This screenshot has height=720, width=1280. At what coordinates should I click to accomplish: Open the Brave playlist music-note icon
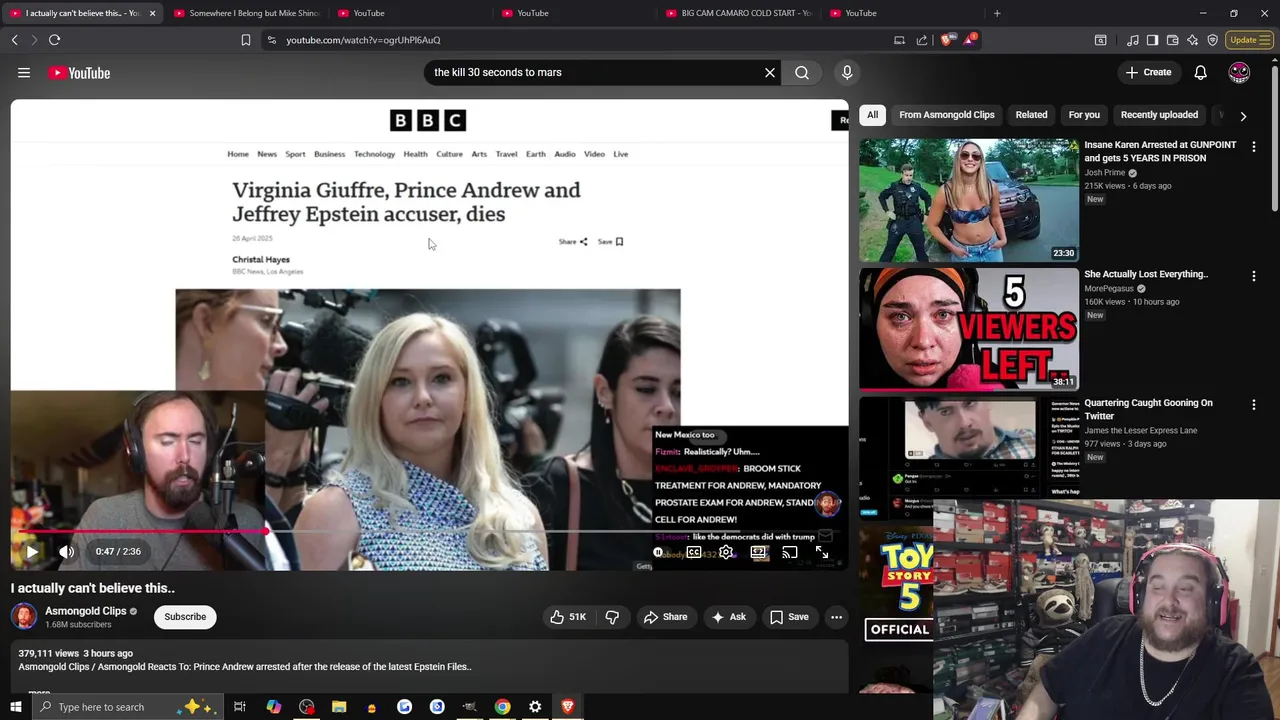click(x=1132, y=40)
